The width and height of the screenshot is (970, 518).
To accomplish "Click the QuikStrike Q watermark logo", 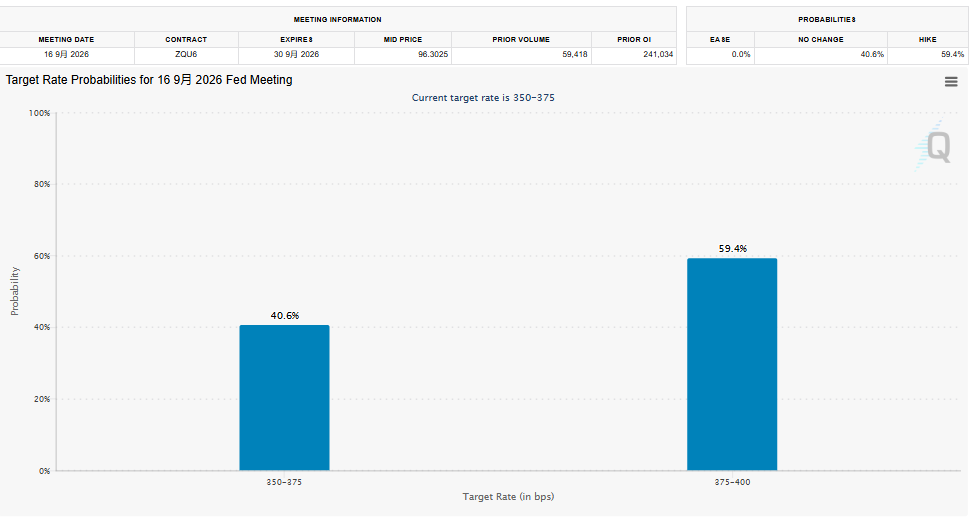I will 933,146.
